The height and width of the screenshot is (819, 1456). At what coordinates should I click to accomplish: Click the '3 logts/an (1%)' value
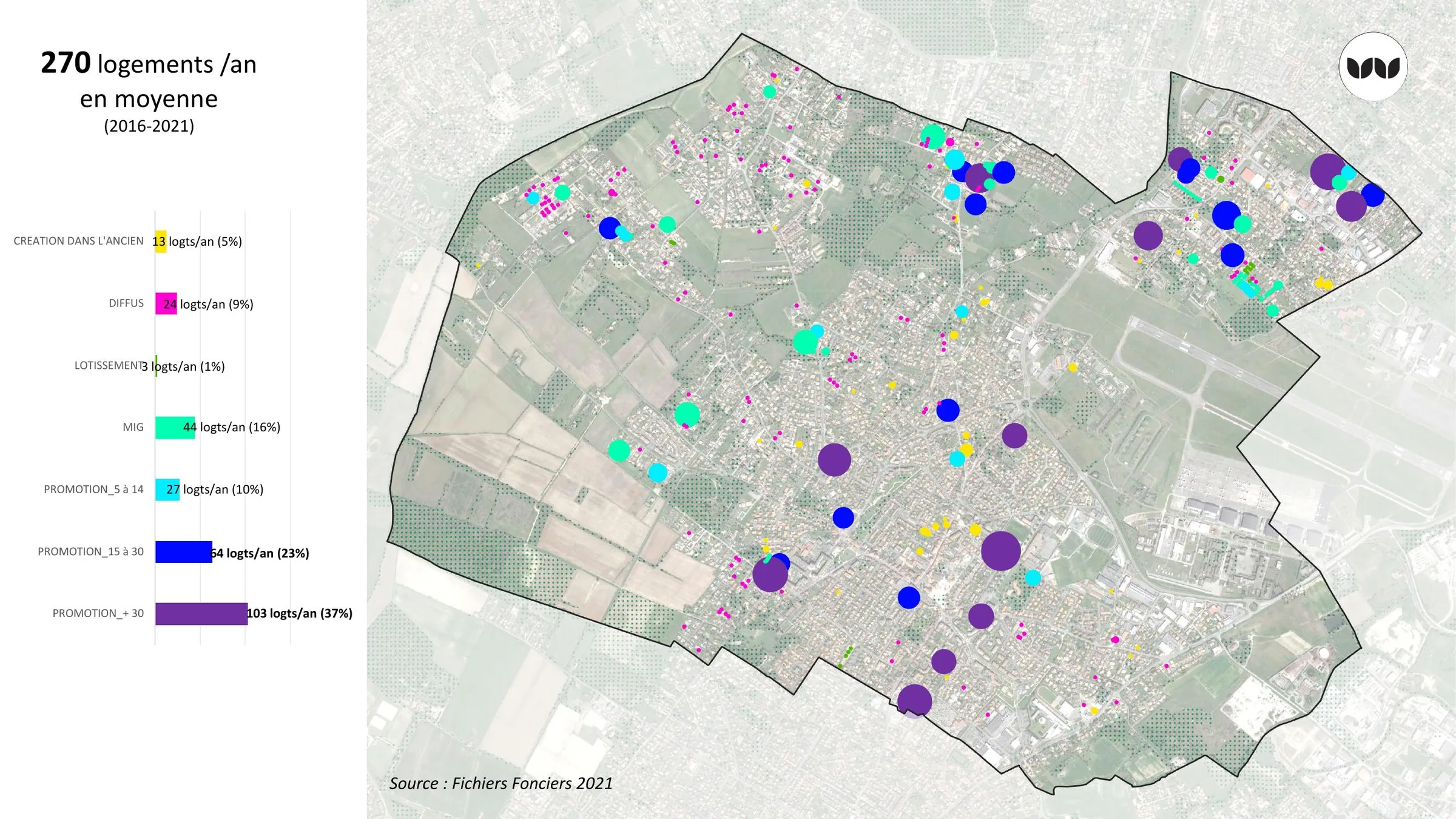coord(183,366)
